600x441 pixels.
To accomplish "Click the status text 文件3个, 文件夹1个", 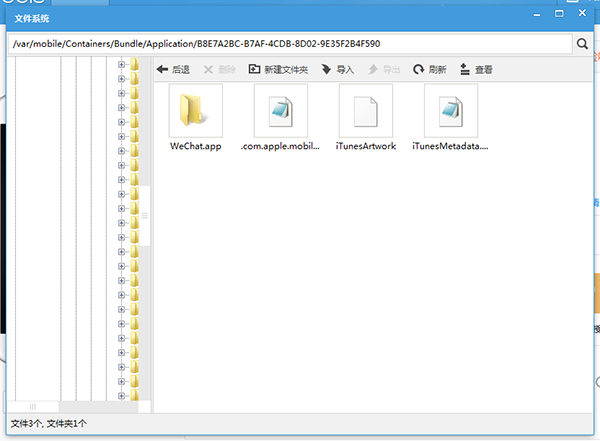I will 49,423.
